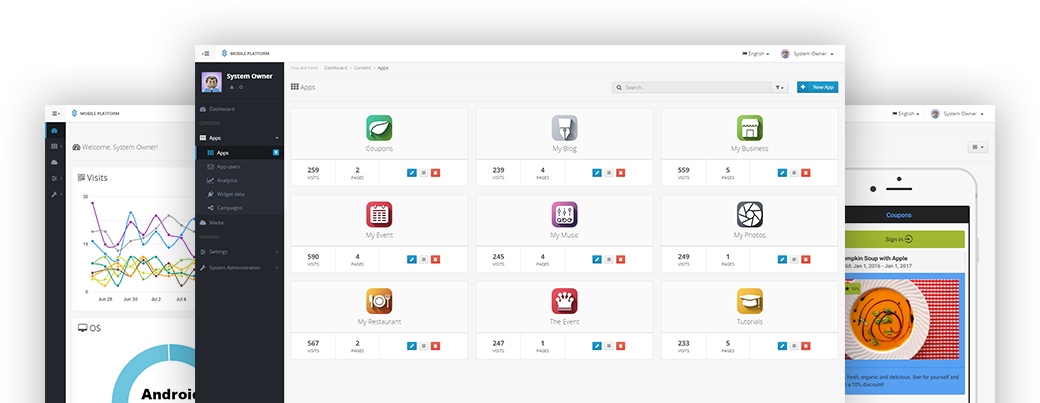The width and height of the screenshot is (1040, 403).
Task: Open menu toggle dropdown in left back window
Action: (x=56, y=114)
